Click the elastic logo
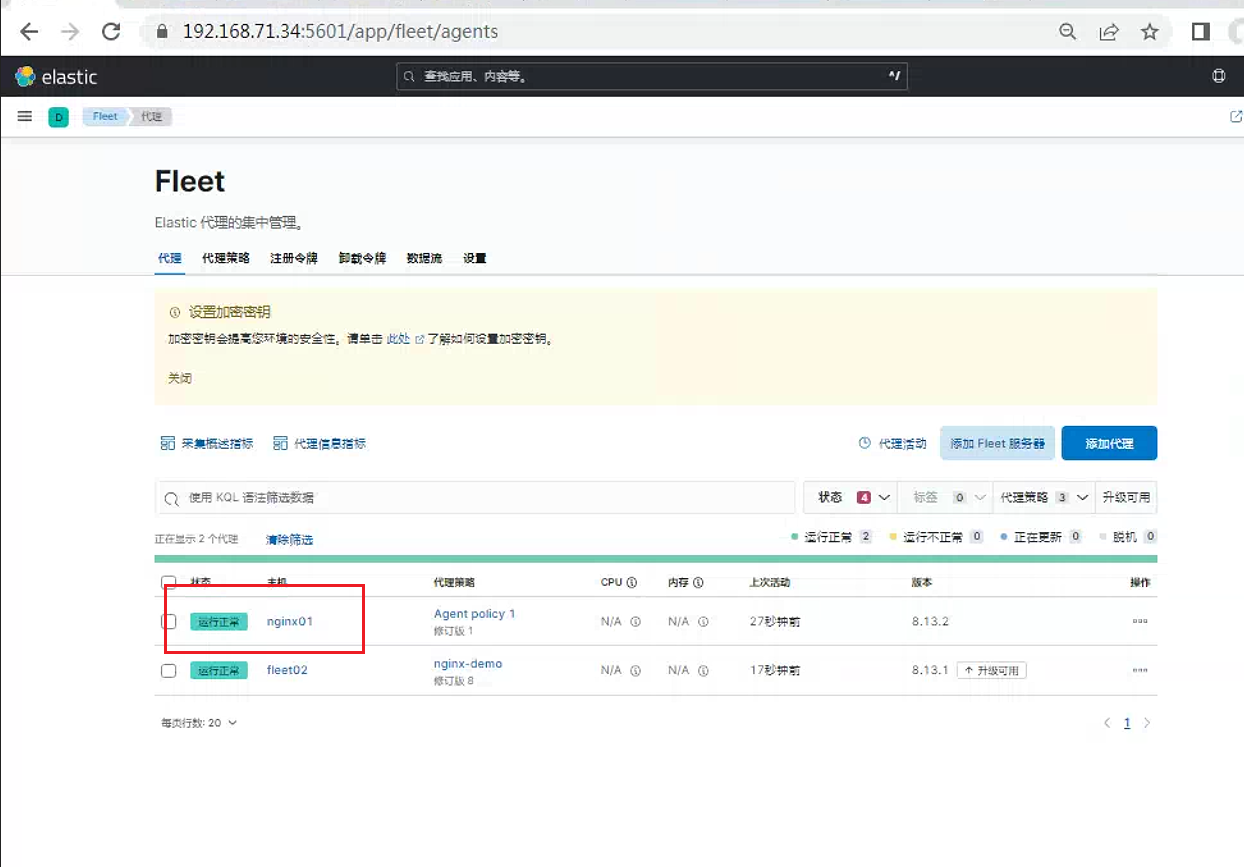Viewport: 1244px width, 867px height. pyautogui.click(x=56, y=76)
